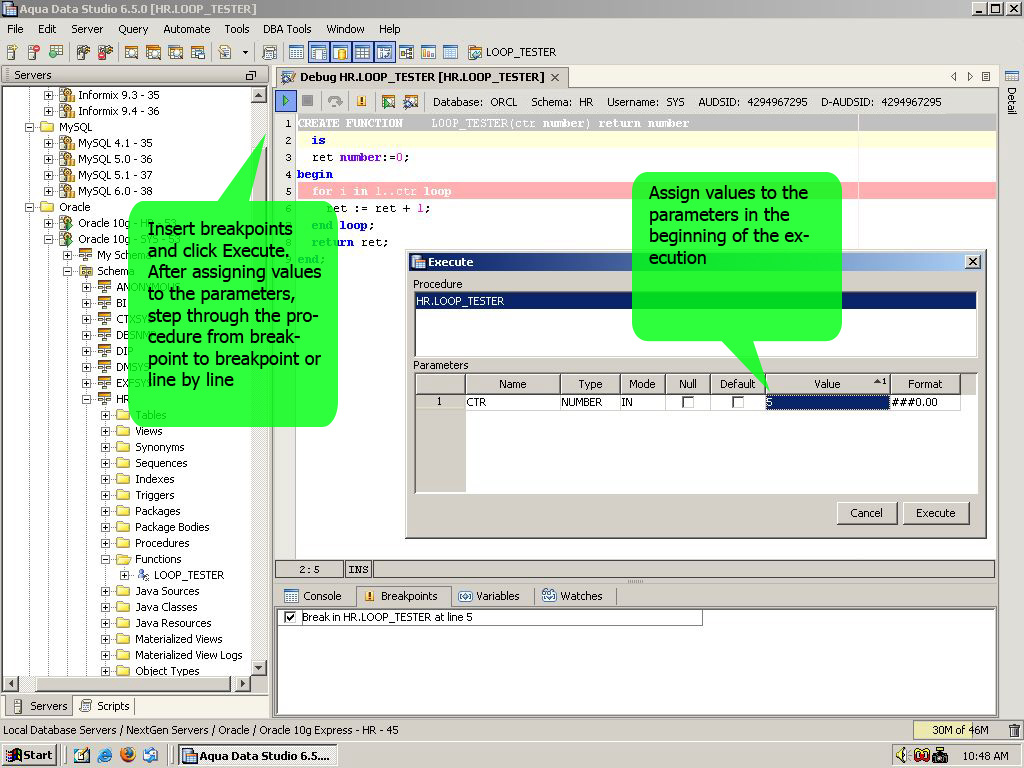
Task: Click the Internet Explorer quick launch icon
Action: [104, 756]
